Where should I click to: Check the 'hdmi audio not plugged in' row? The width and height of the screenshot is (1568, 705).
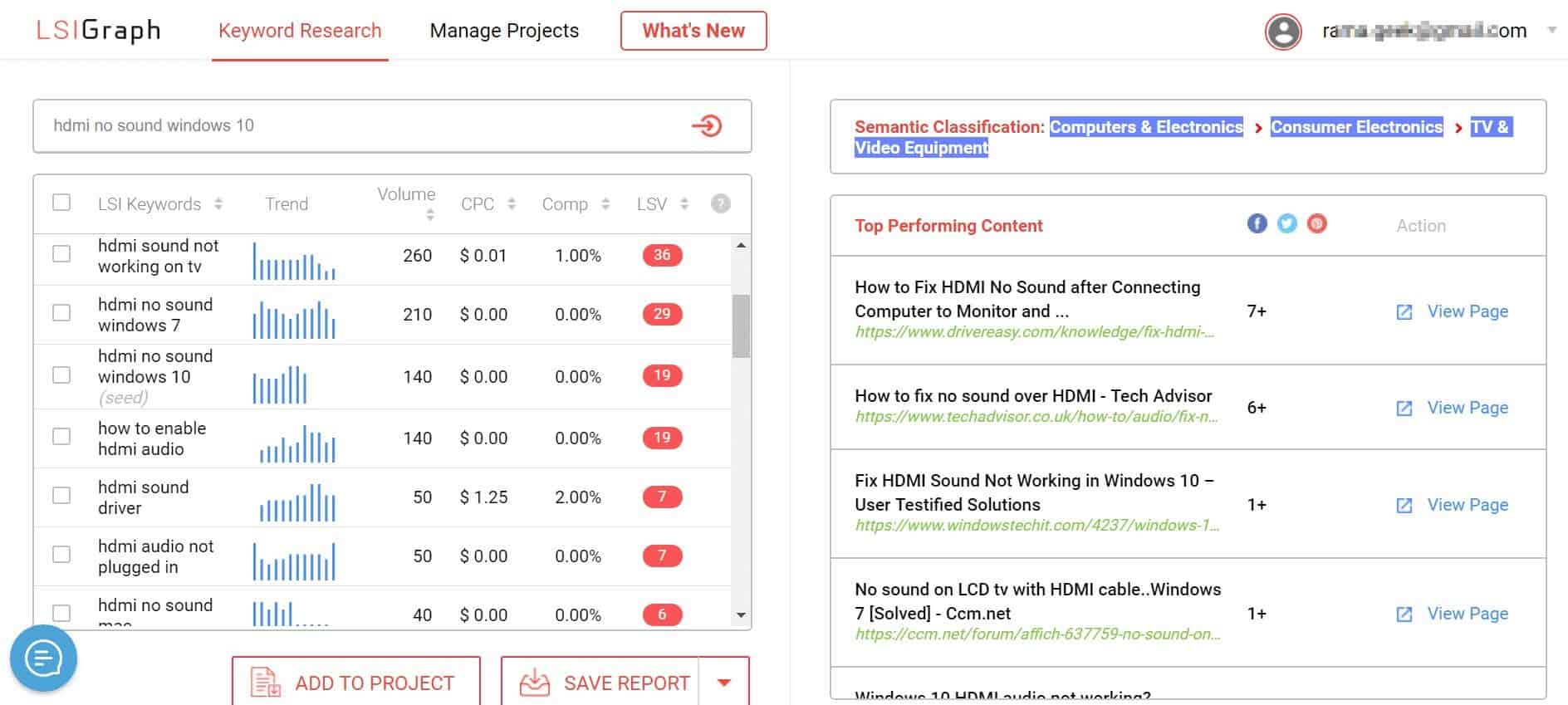coord(61,554)
